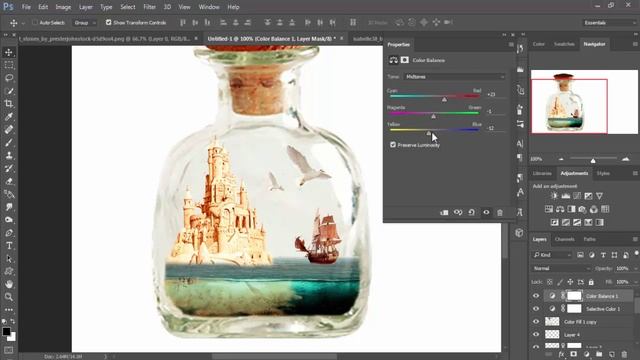640x360 pixels.
Task: Create a new layer
Action: pyautogui.click(x=611, y=354)
